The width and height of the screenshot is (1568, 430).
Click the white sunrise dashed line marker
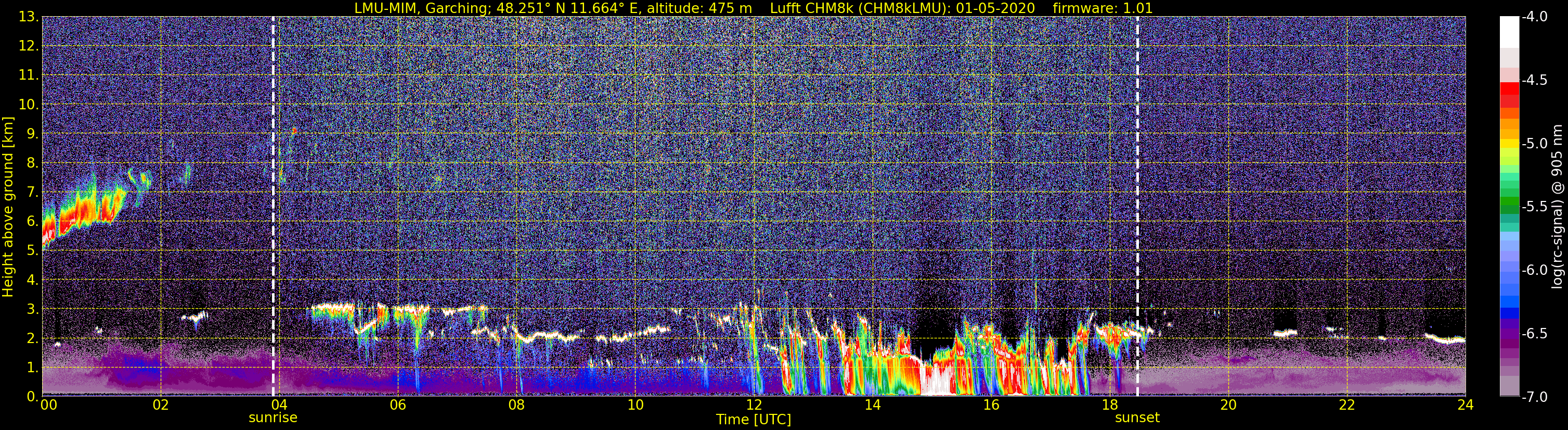pos(274,206)
